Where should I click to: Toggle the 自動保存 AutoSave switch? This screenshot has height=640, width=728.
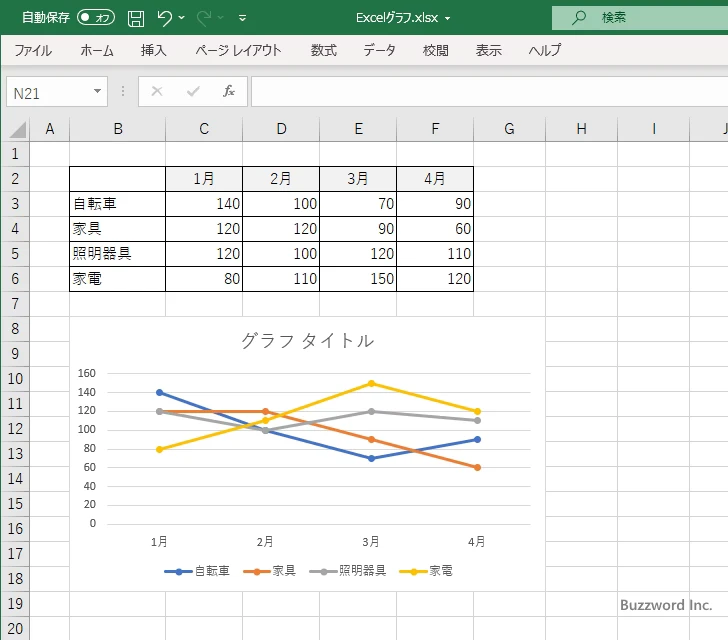pos(96,18)
